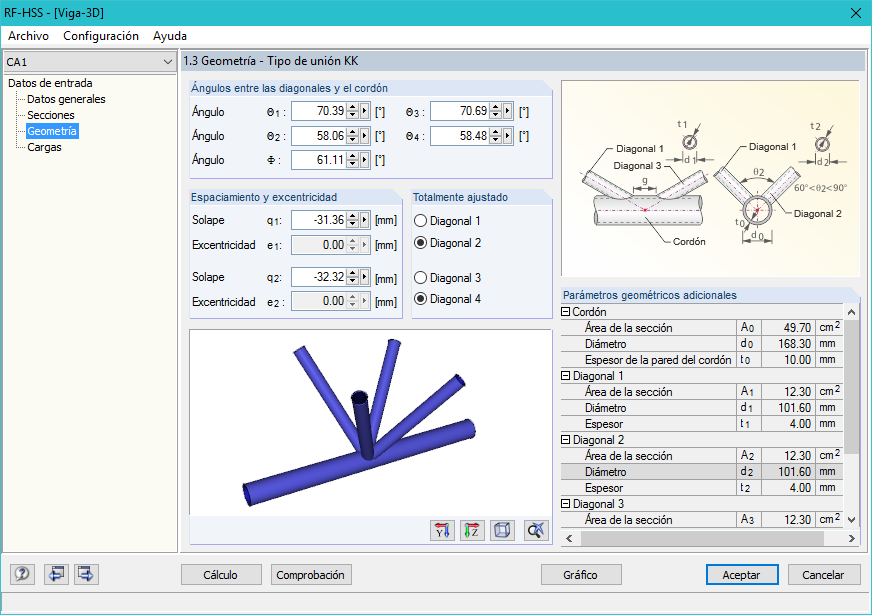Screen dimensions: 872x615
Task: Open arrow menu next to angle Φ
Action: tap(364, 160)
